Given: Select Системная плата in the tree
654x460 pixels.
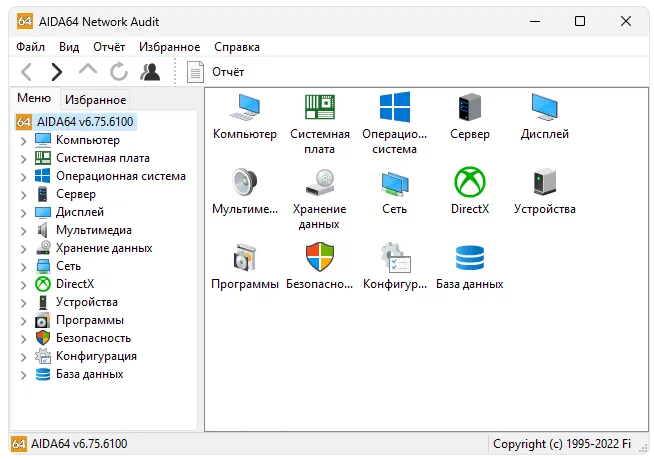Looking at the screenshot, I should (103, 158).
